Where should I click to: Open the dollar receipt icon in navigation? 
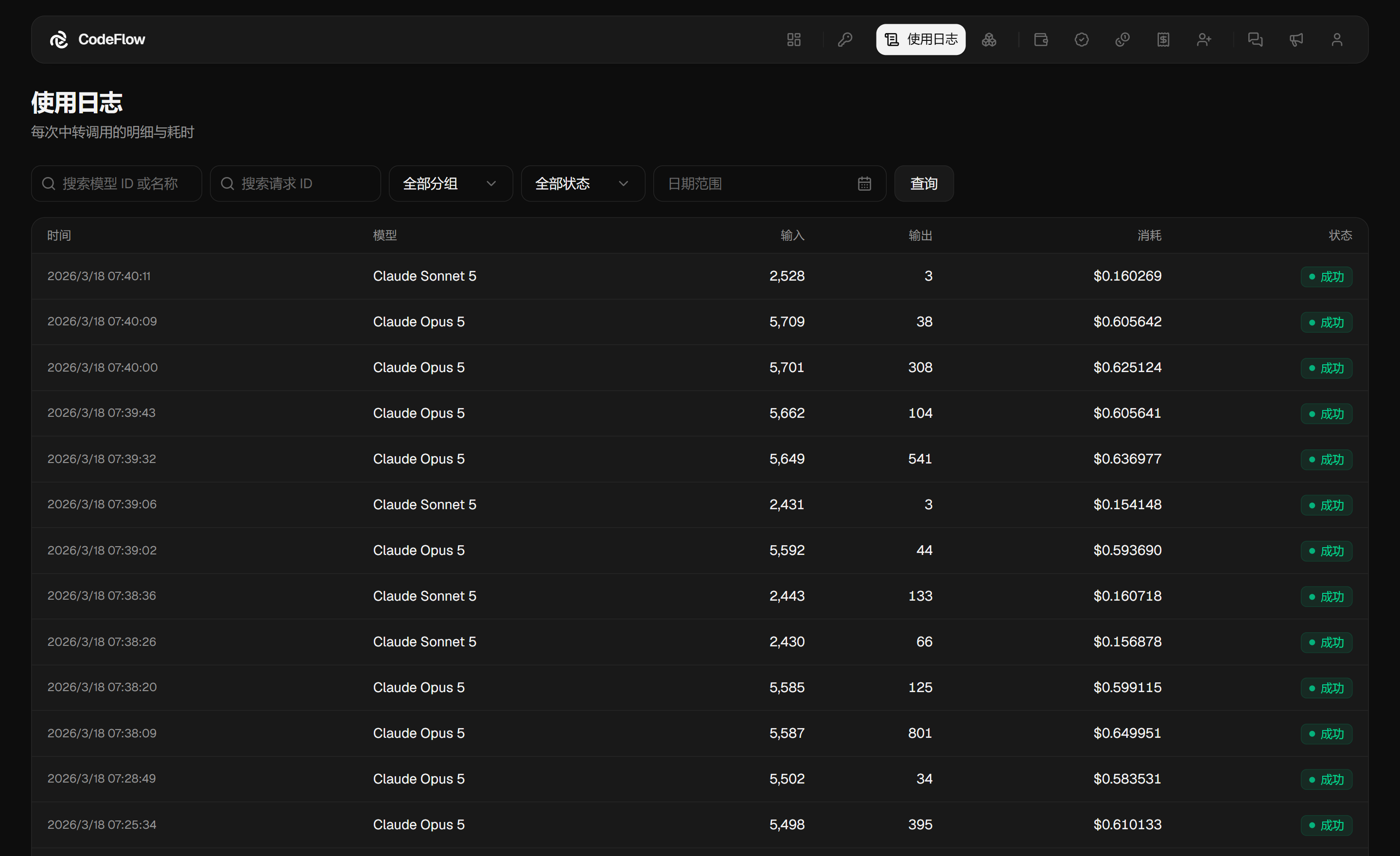tap(1163, 39)
